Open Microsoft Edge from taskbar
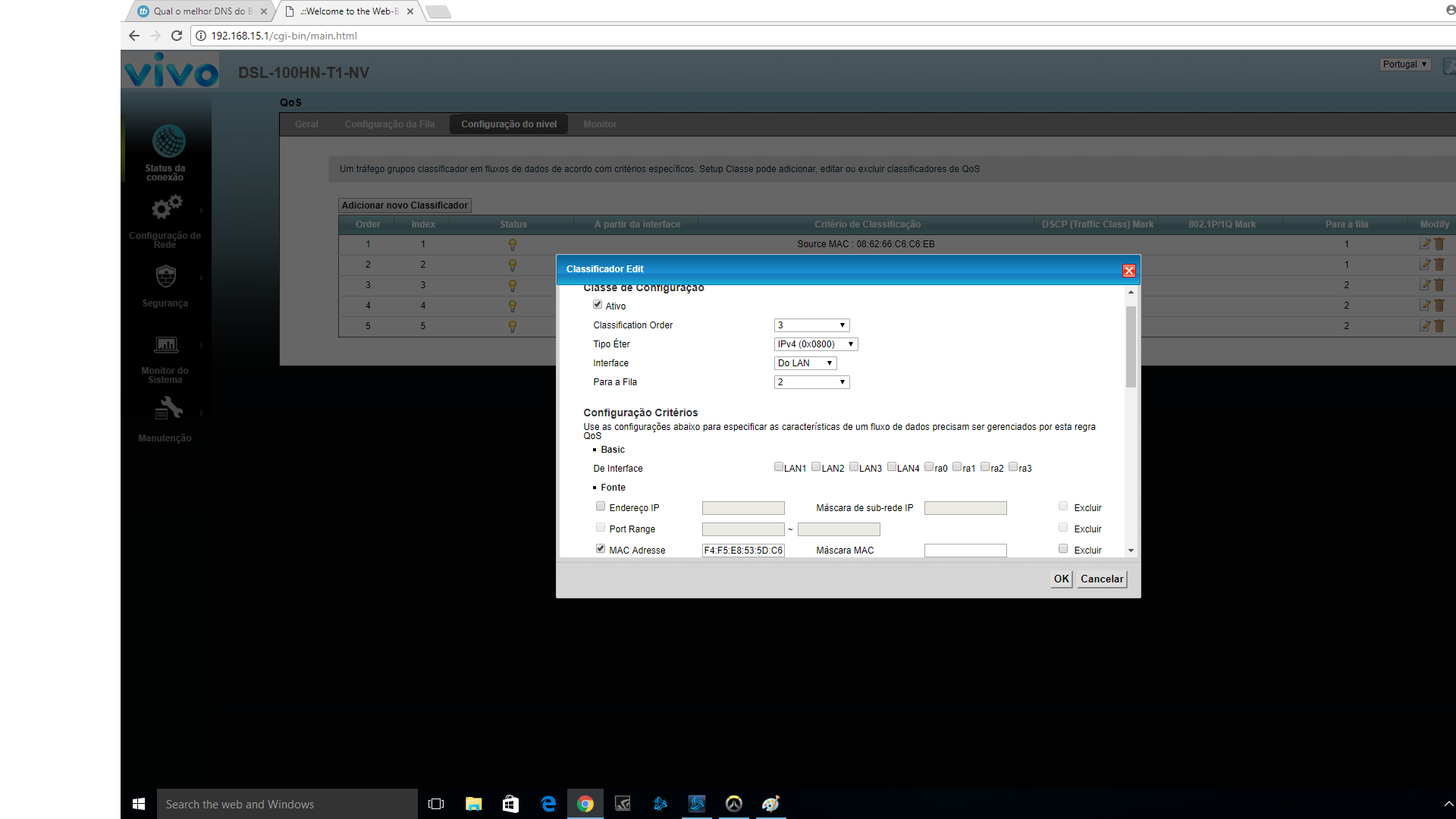The width and height of the screenshot is (1456, 819). tap(548, 804)
